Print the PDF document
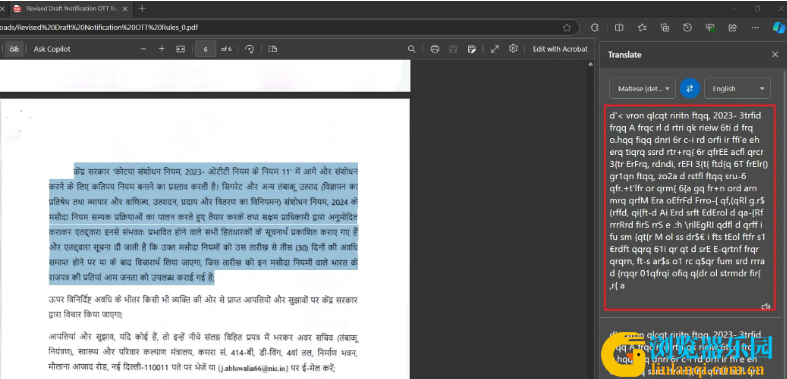 tap(435, 49)
